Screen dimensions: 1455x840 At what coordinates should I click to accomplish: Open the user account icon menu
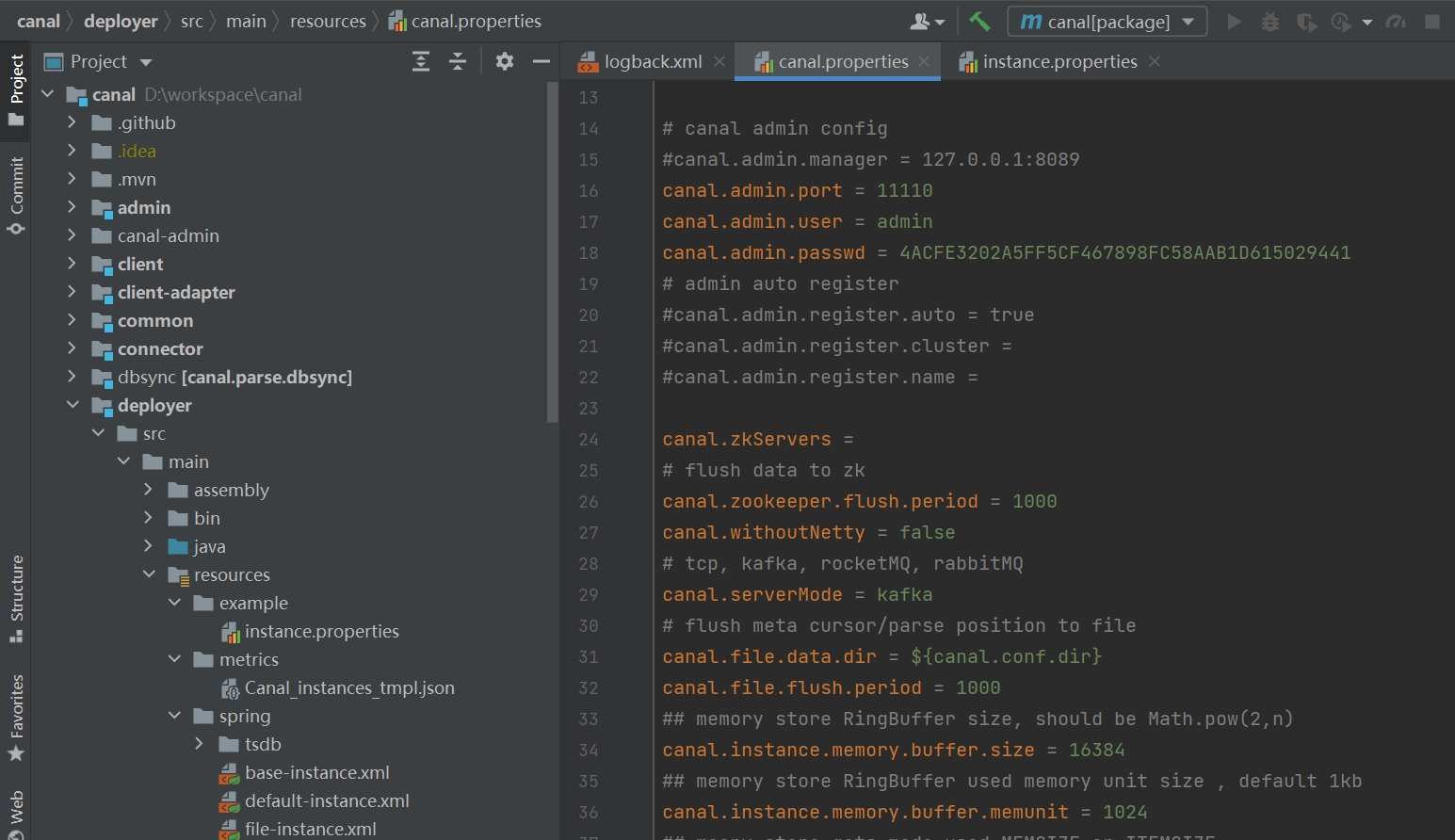click(927, 21)
